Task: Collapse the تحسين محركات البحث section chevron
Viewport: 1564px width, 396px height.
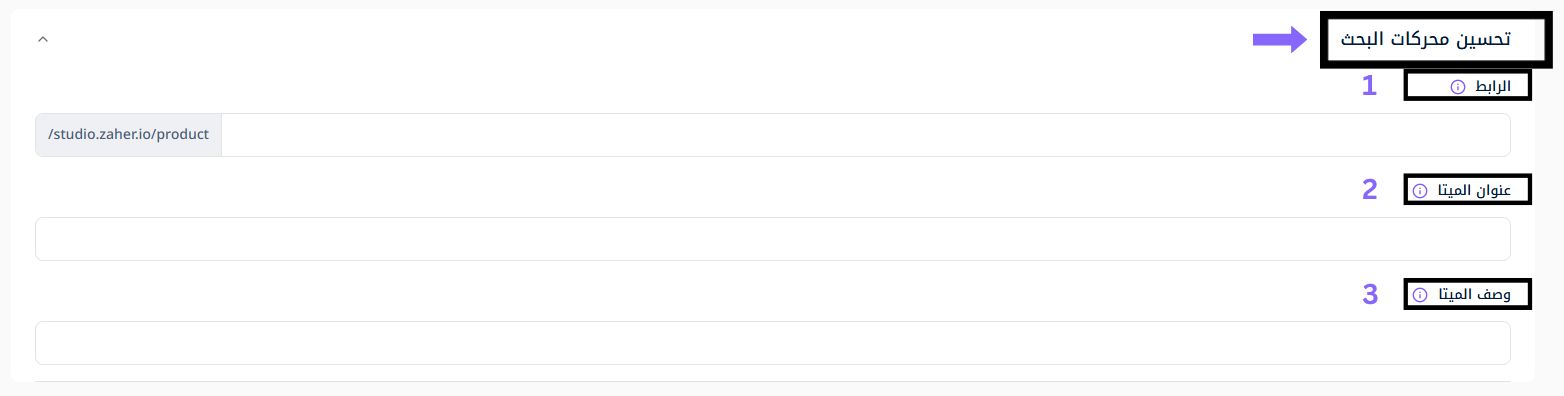Action: coord(42,39)
